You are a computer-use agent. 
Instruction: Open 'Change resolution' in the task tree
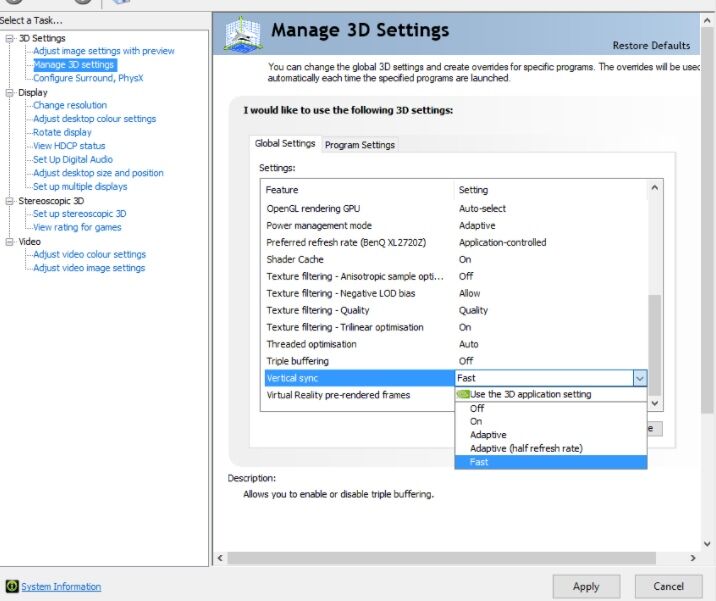(x=70, y=105)
